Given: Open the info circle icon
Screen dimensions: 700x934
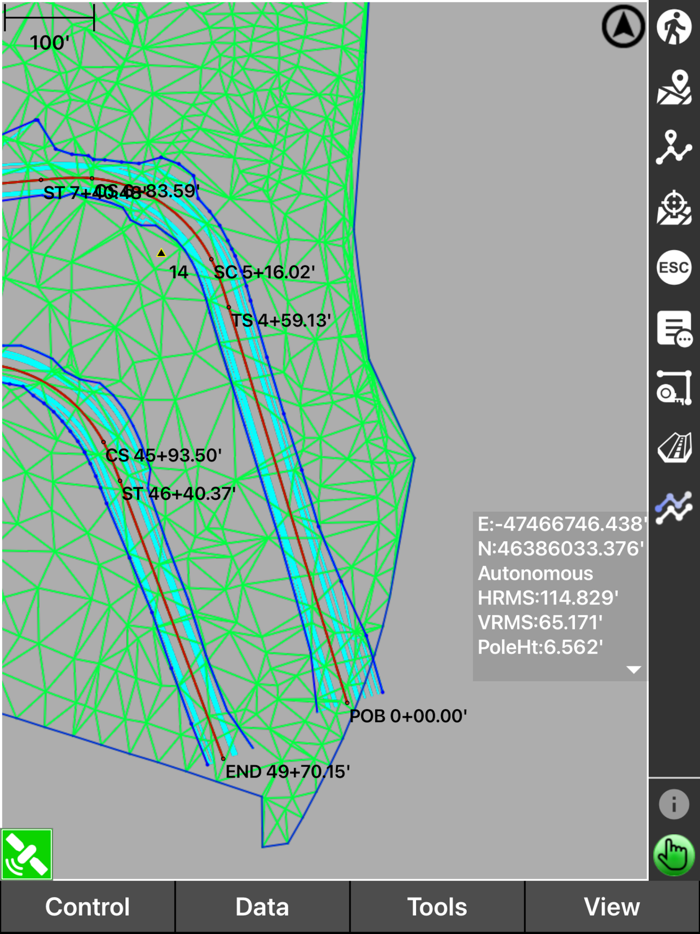Looking at the screenshot, I should pos(674,805).
